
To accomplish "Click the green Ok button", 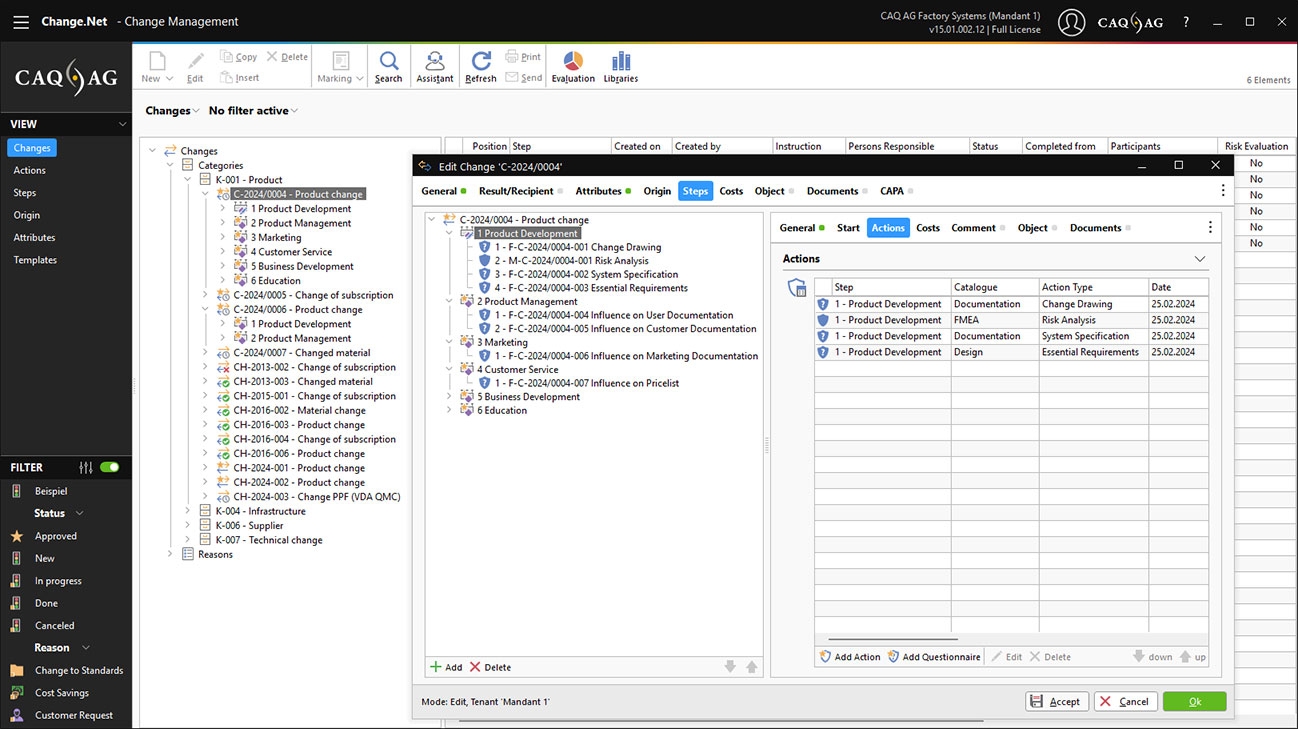I will tap(1194, 702).
